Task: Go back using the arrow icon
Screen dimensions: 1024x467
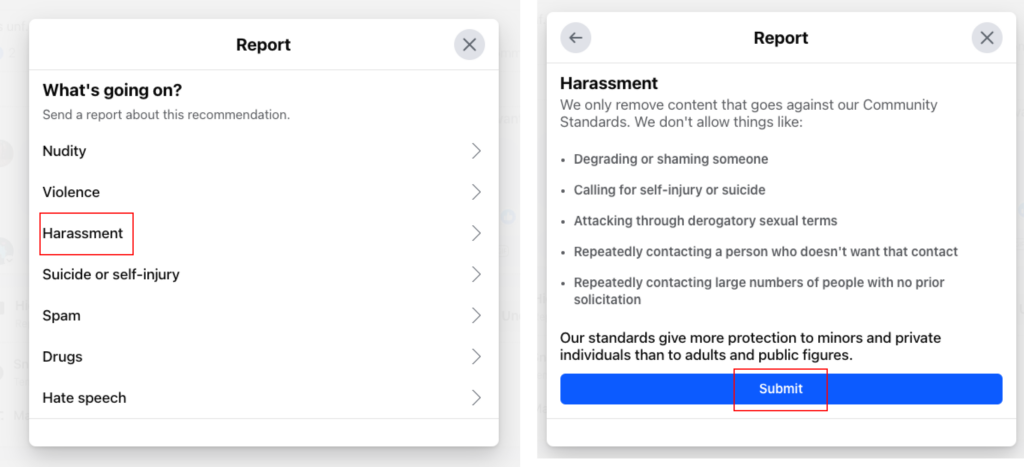Action: (x=575, y=38)
